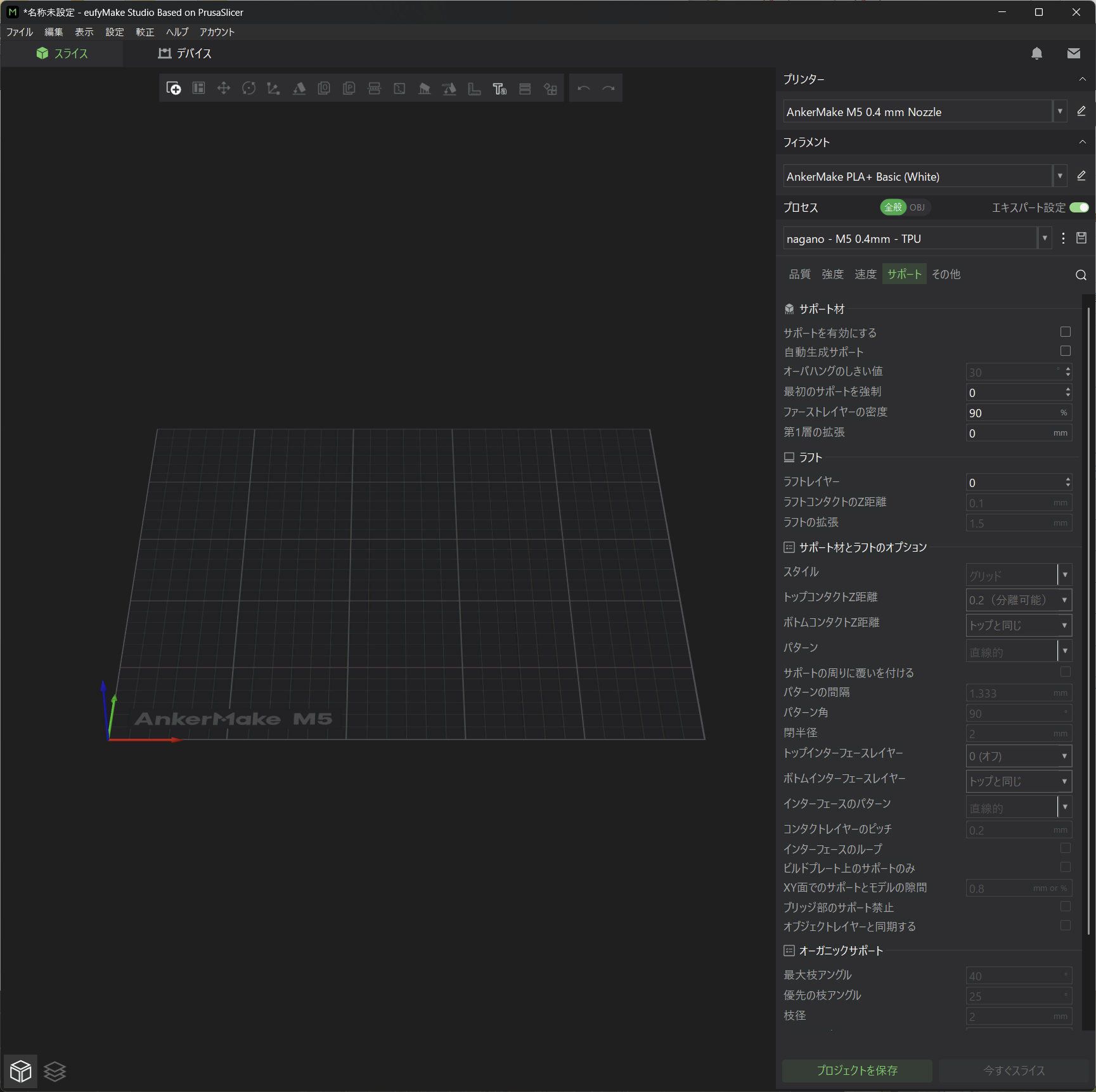Toggle the エキスパート設定 switch

[1078, 208]
